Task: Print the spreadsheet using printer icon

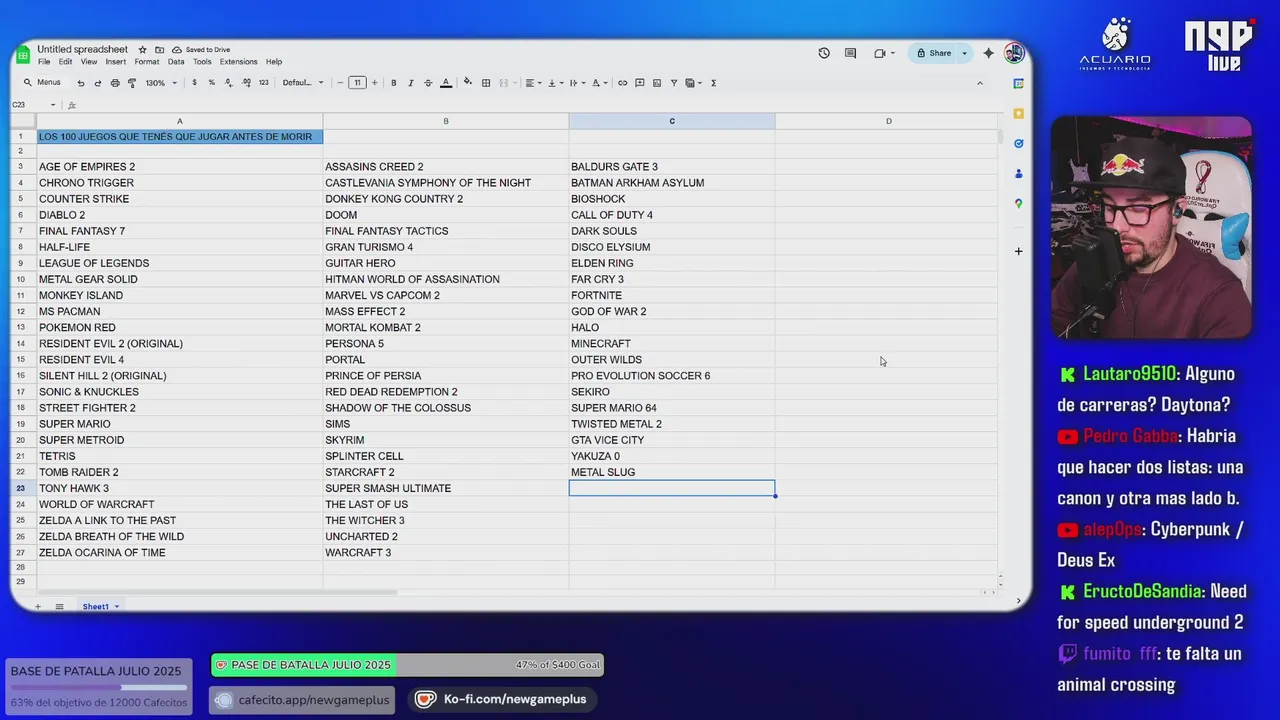Action: pos(115,83)
